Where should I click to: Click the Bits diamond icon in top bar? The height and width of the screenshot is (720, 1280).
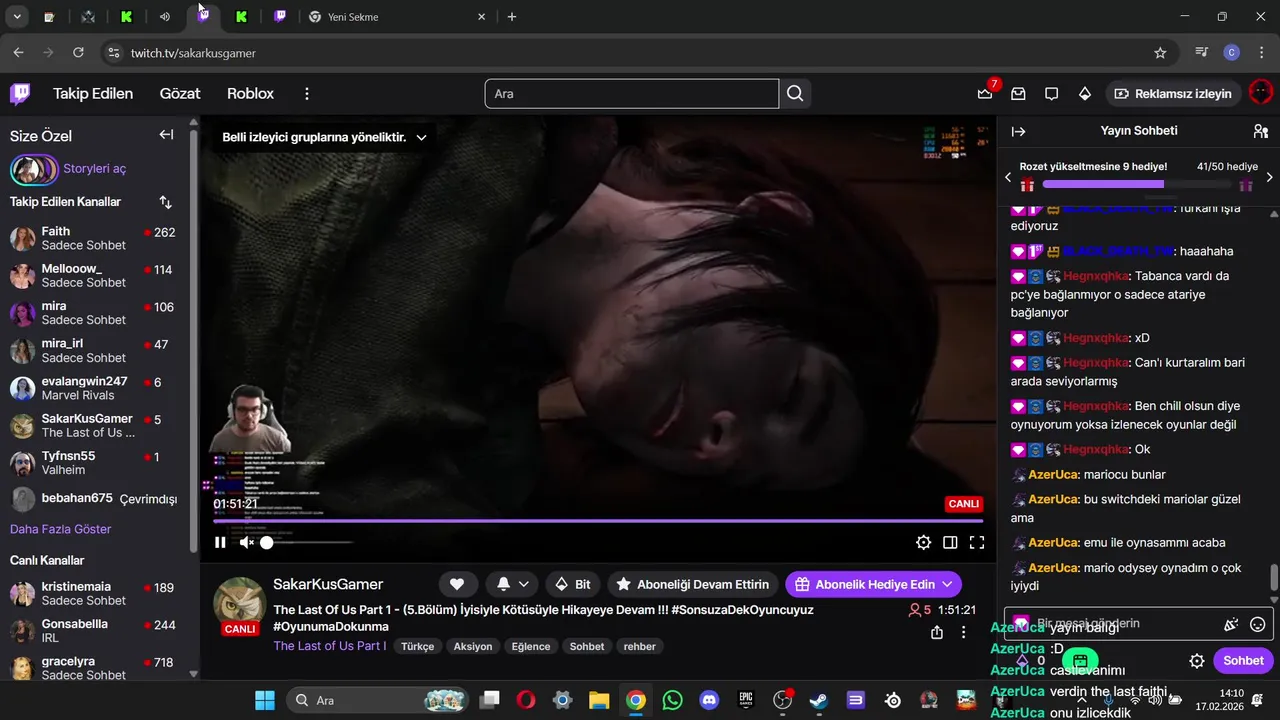[1085, 93]
